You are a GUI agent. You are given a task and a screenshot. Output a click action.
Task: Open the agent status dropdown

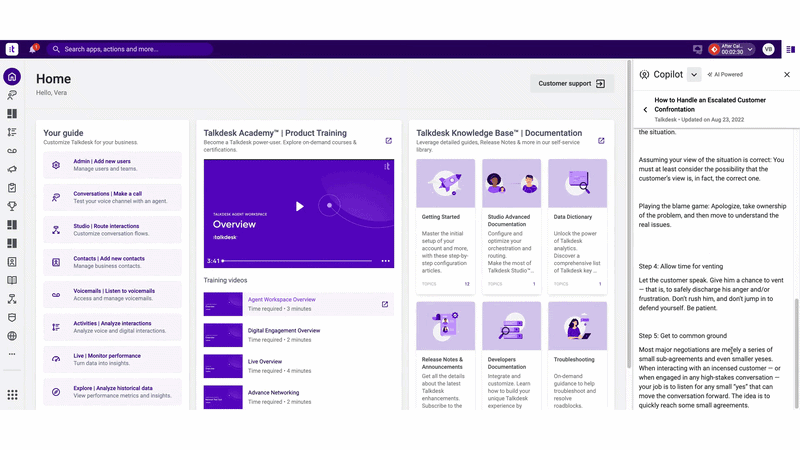pyautogui.click(x=731, y=49)
